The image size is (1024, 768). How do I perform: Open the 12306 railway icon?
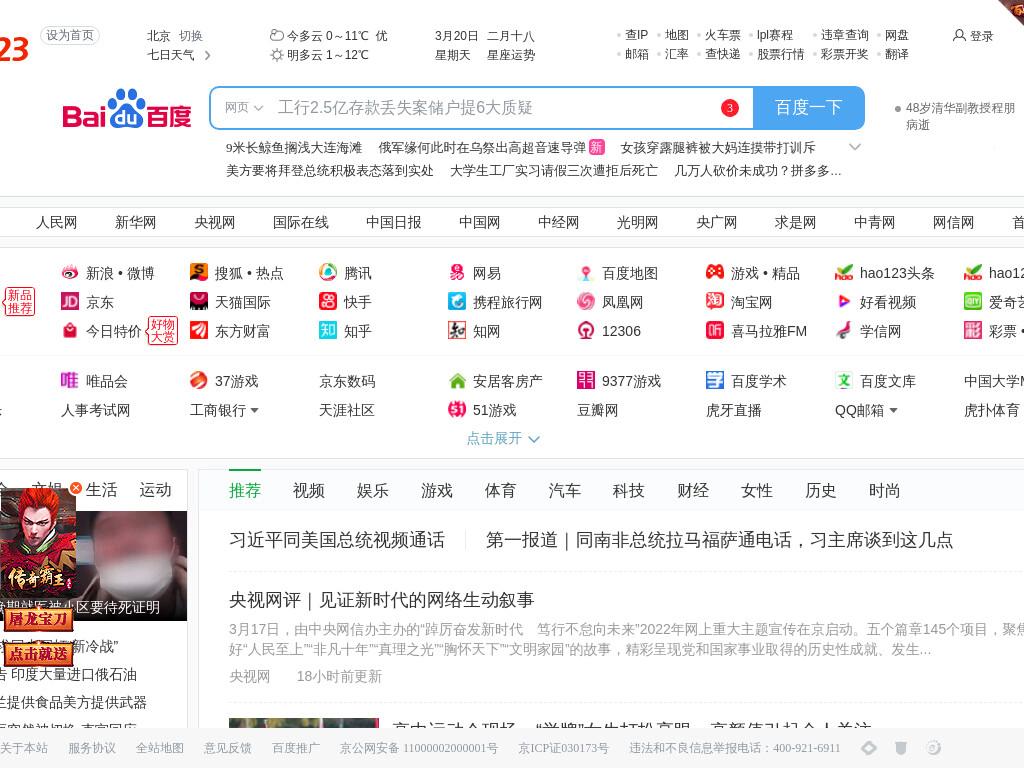tap(586, 330)
